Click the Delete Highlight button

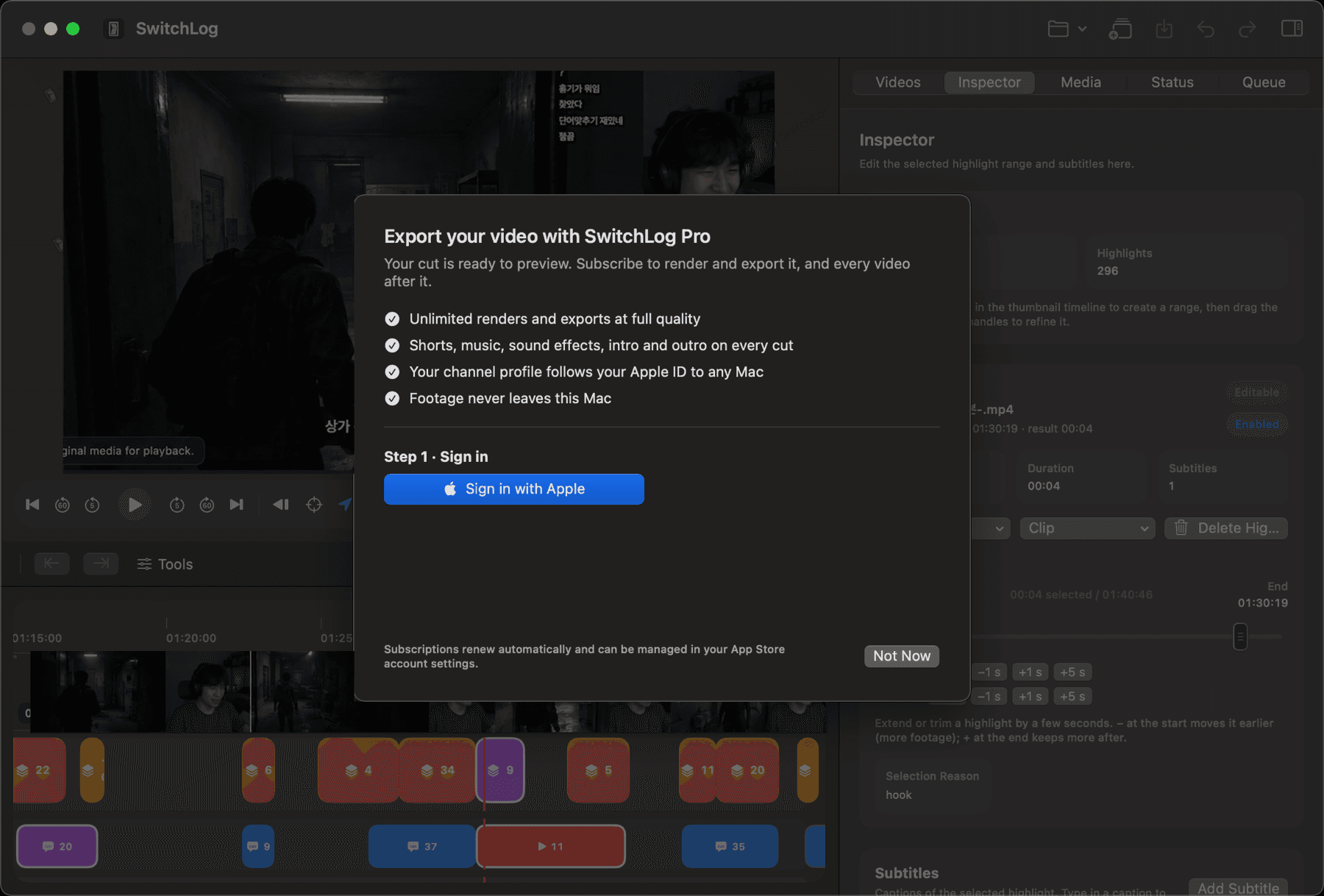[1226, 528]
